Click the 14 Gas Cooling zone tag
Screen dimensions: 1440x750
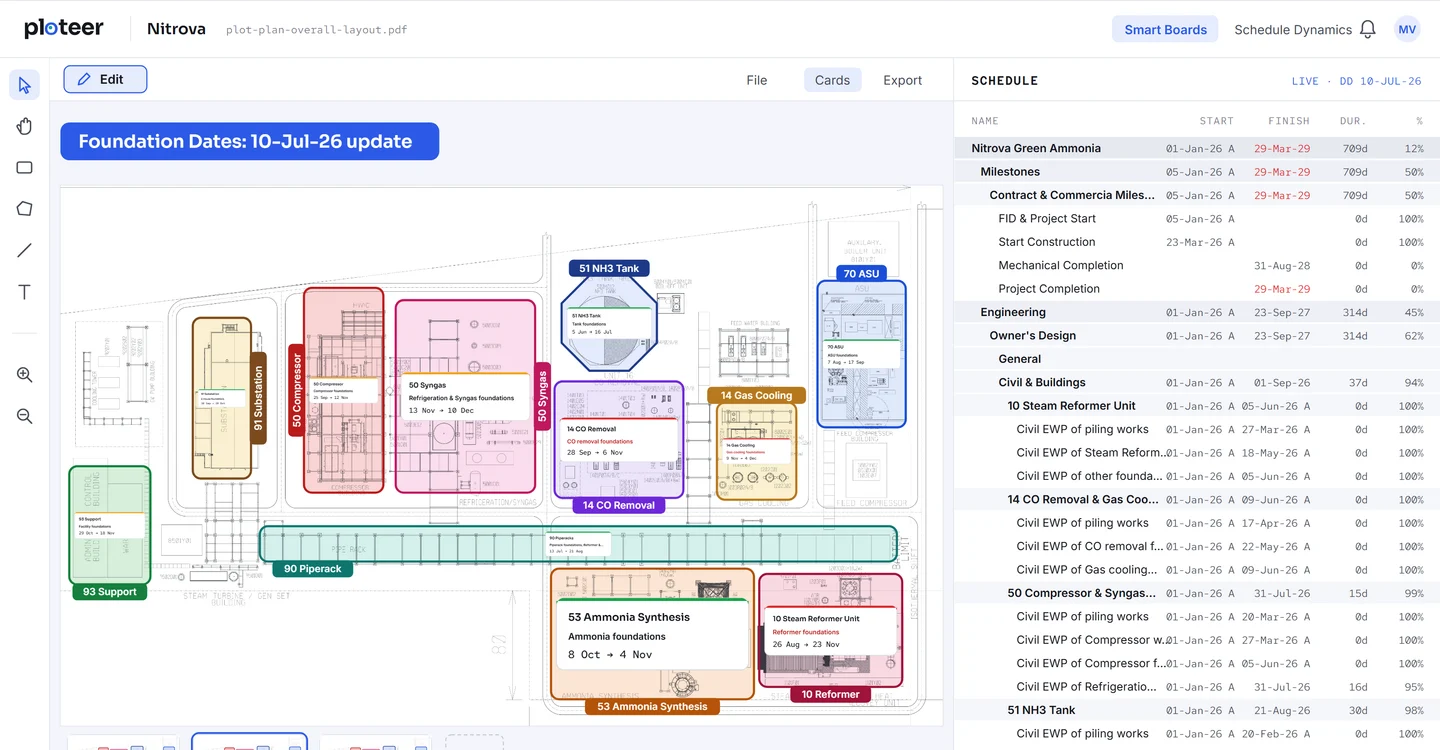(756, 395)
